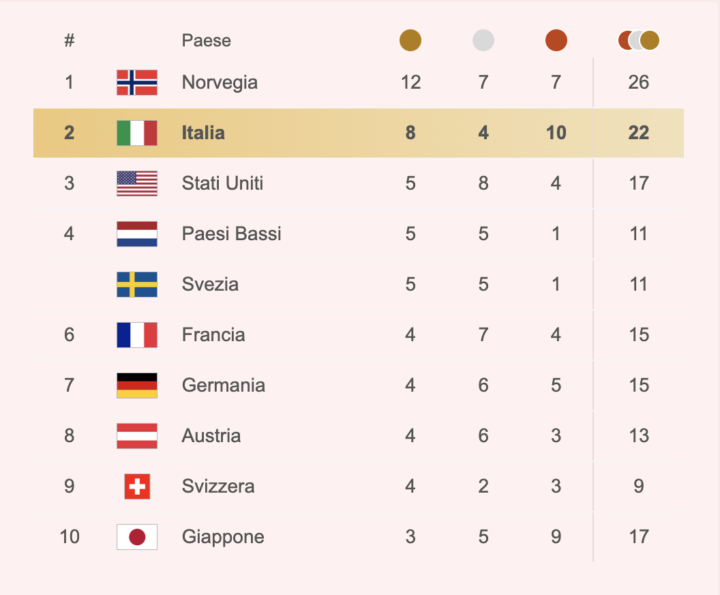Click the Norway flag icon

(137, 82)
